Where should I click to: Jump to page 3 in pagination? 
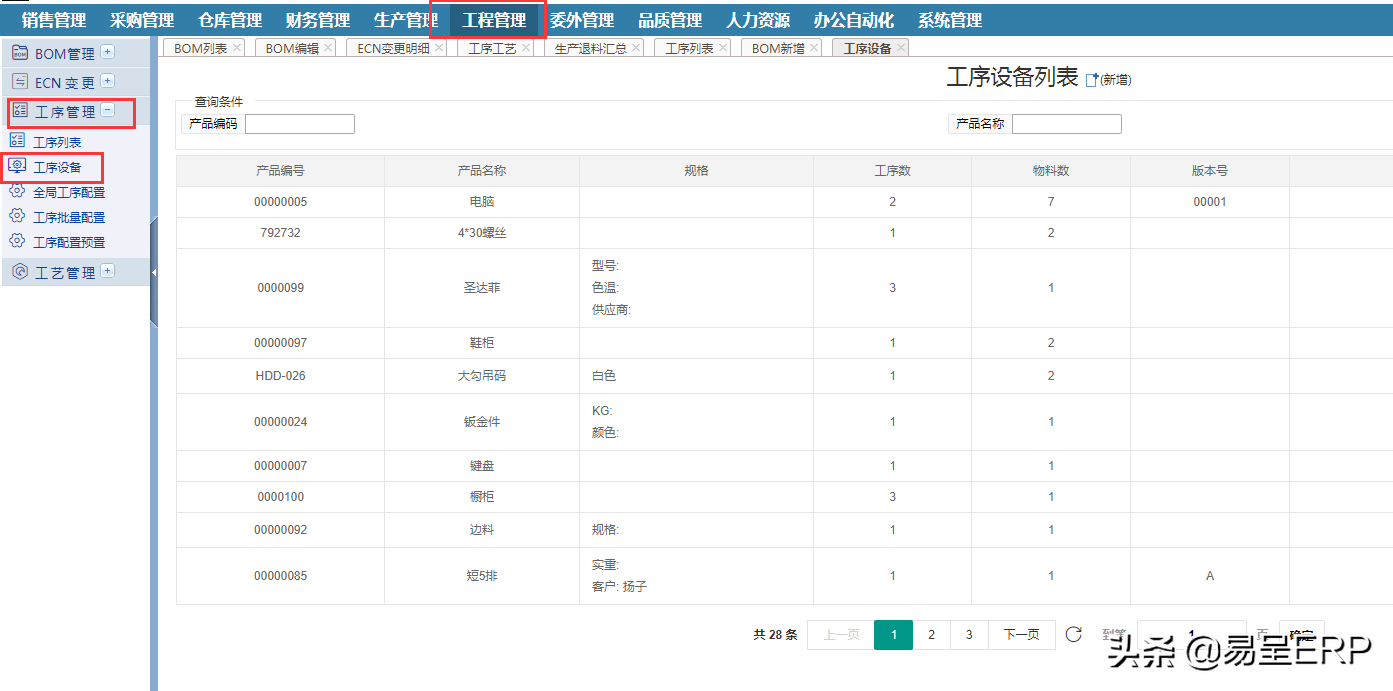(968, 634)
